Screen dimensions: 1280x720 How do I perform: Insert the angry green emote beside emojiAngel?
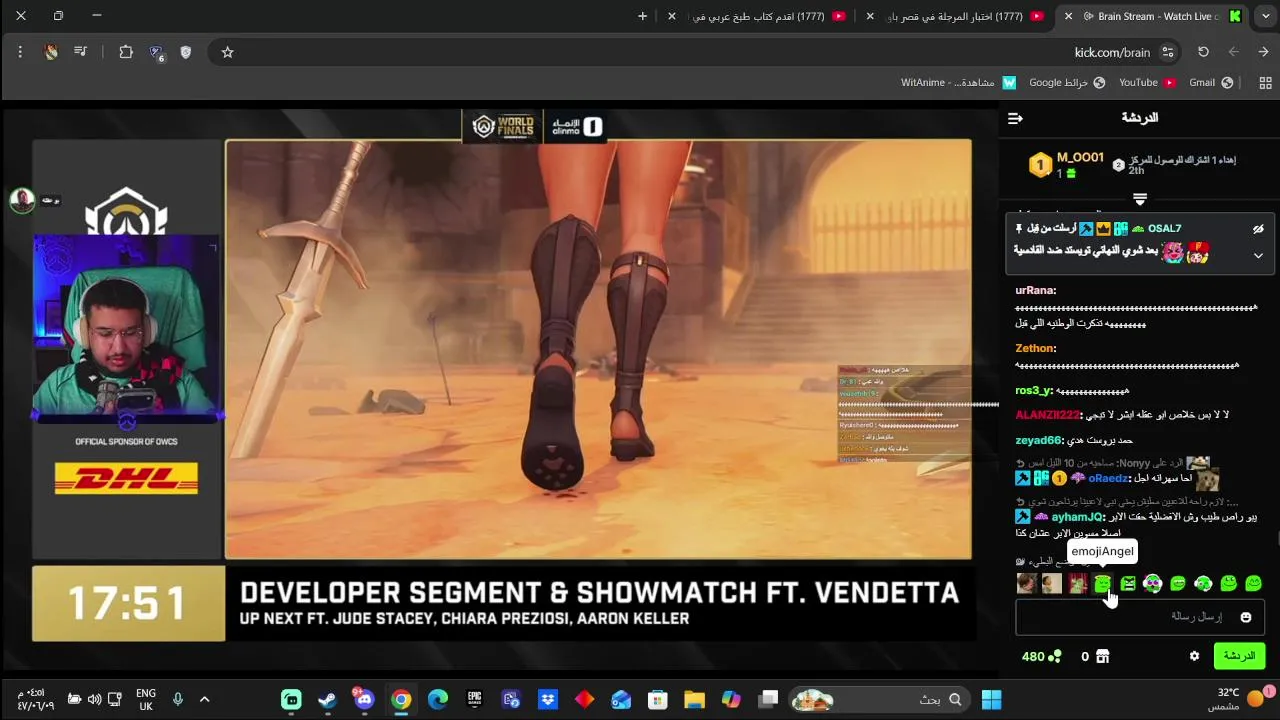1128,583
